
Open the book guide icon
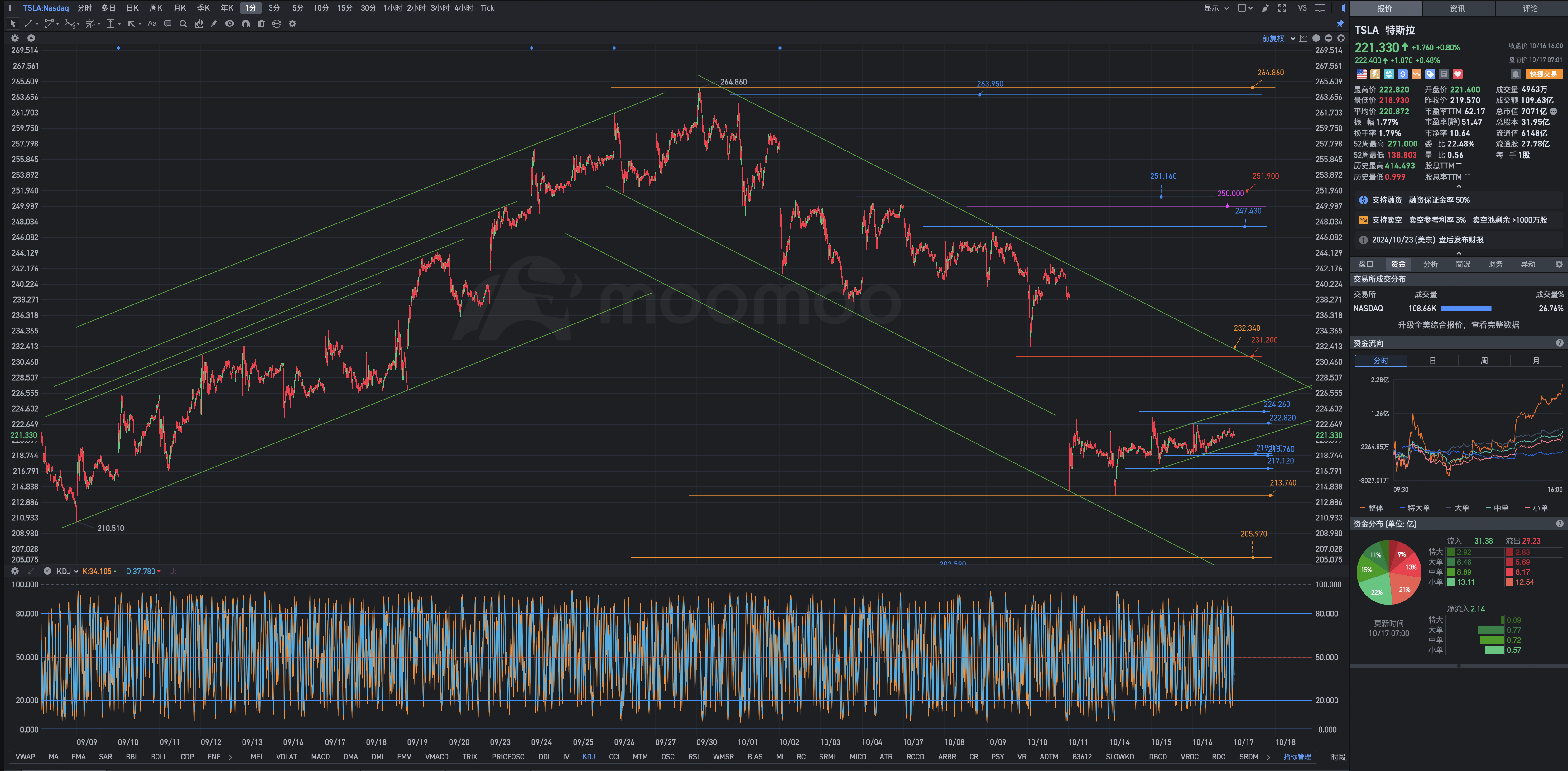1320,8
